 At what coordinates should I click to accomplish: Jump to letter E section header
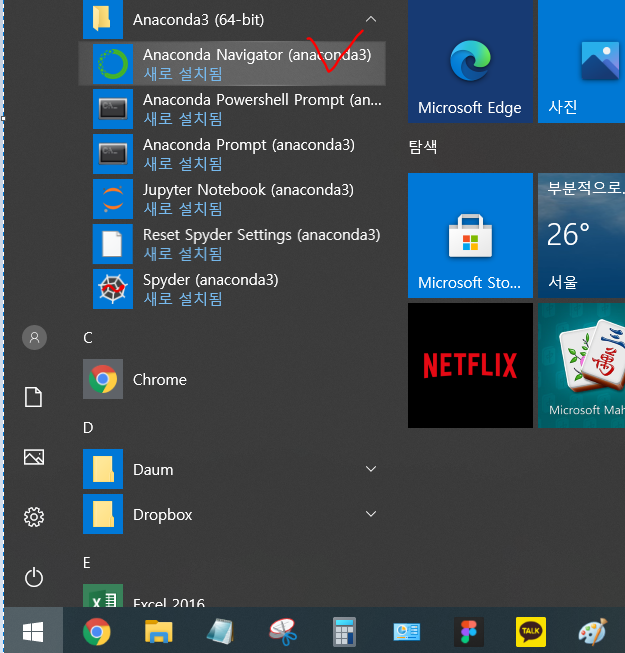pos(87,563)
